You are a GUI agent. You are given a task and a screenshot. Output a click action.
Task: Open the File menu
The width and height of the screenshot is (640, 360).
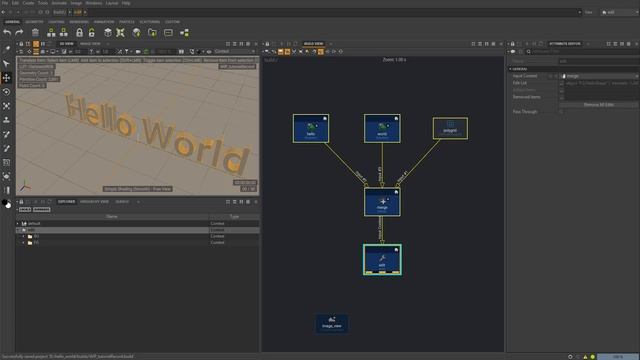(5, 3)
